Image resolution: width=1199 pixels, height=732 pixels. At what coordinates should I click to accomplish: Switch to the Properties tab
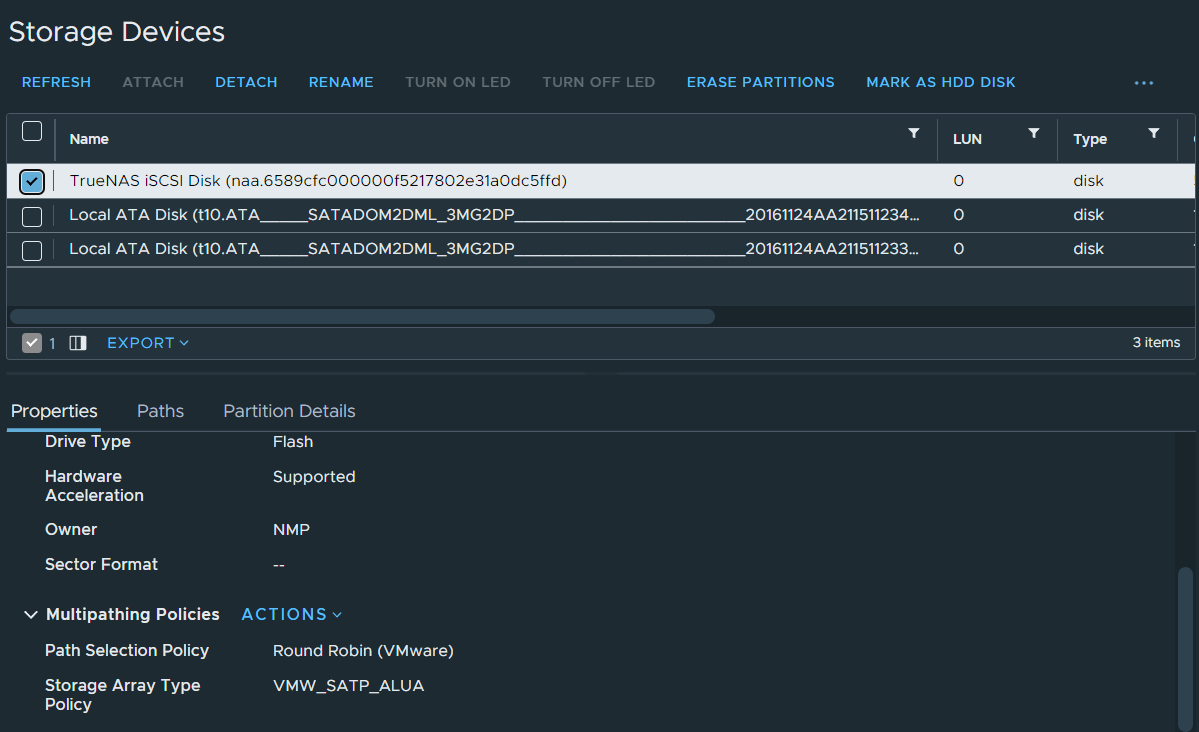click(54, 411)
